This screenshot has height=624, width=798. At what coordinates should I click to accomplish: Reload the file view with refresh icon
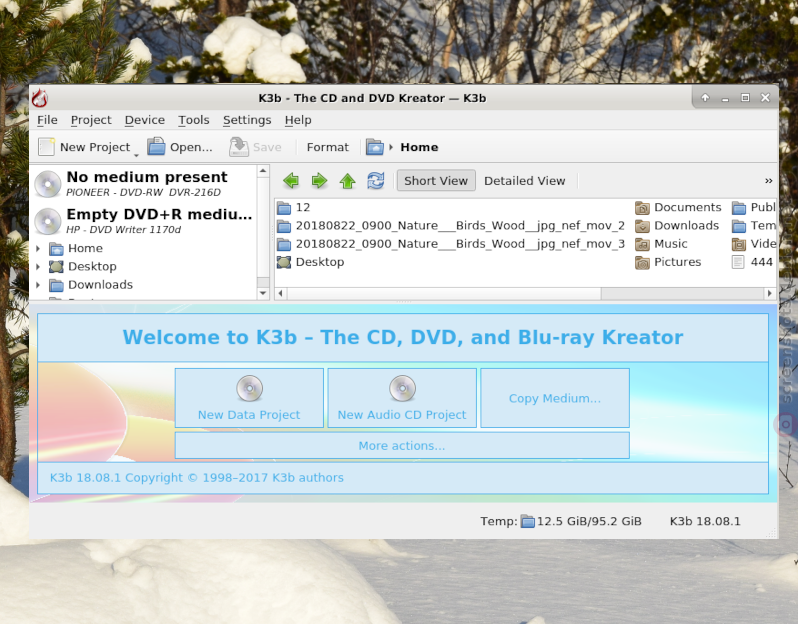click(x=376, y=181)
